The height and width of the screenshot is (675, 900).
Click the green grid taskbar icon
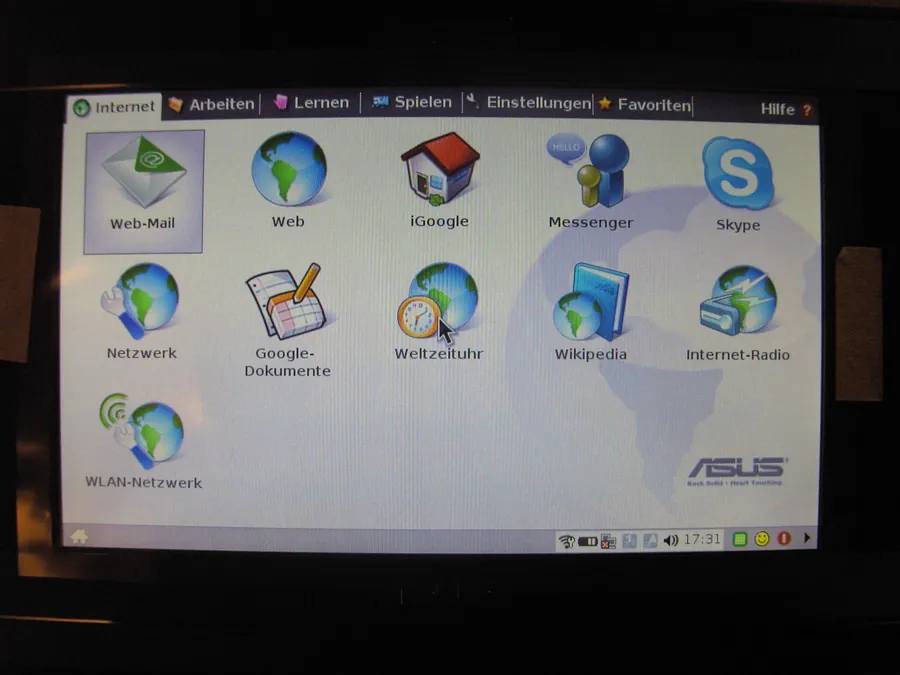point(740,539)
